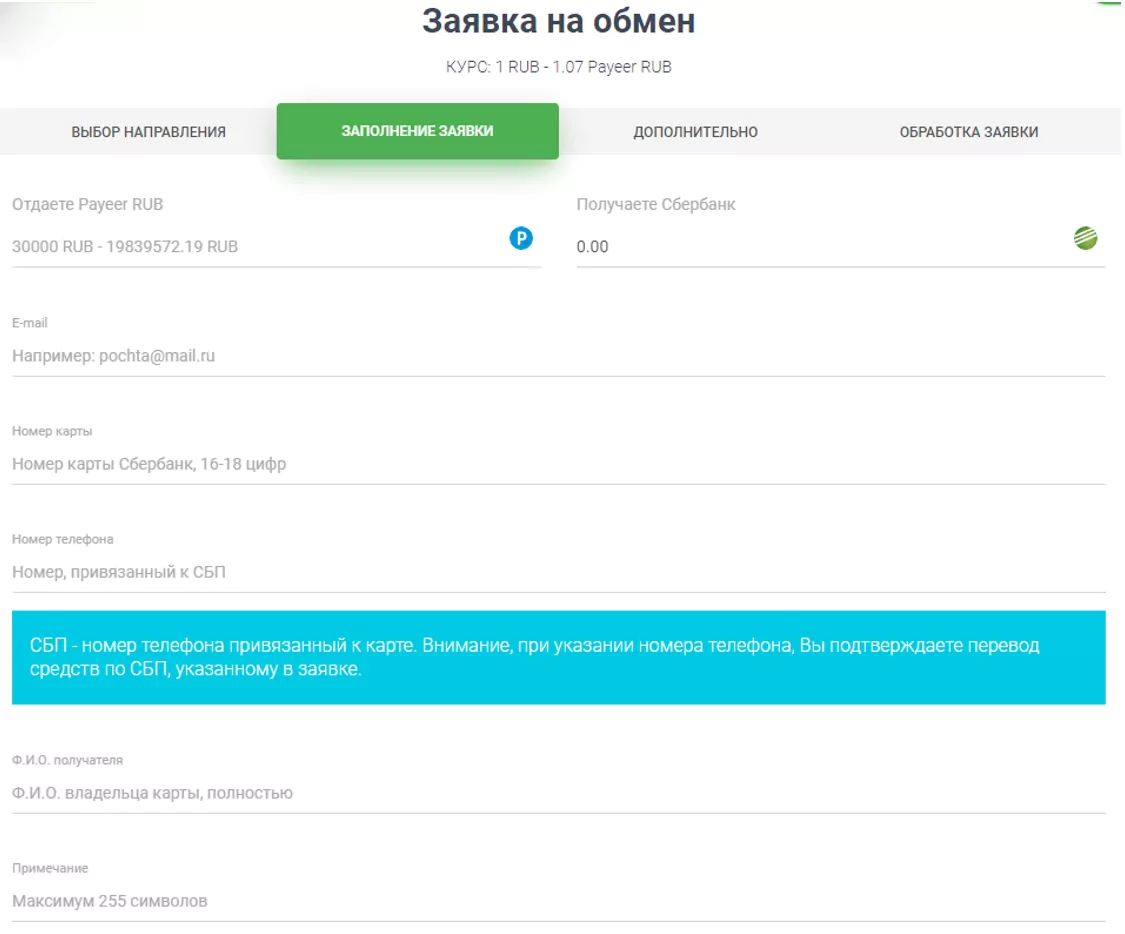Click the Номер карты input field

click(x=558, y=464)
